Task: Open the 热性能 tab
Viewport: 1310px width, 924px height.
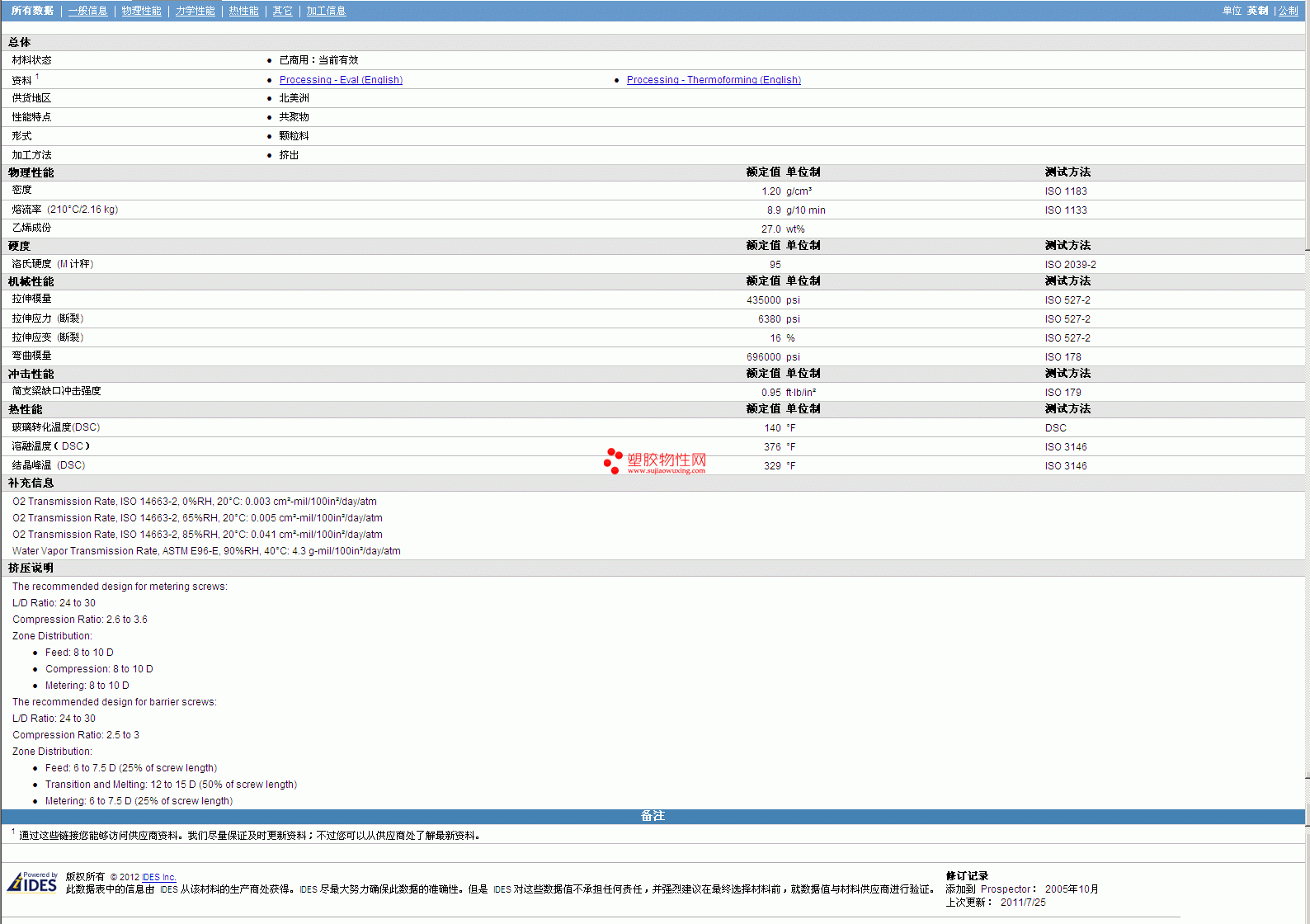Action: (x=243, y=11)
